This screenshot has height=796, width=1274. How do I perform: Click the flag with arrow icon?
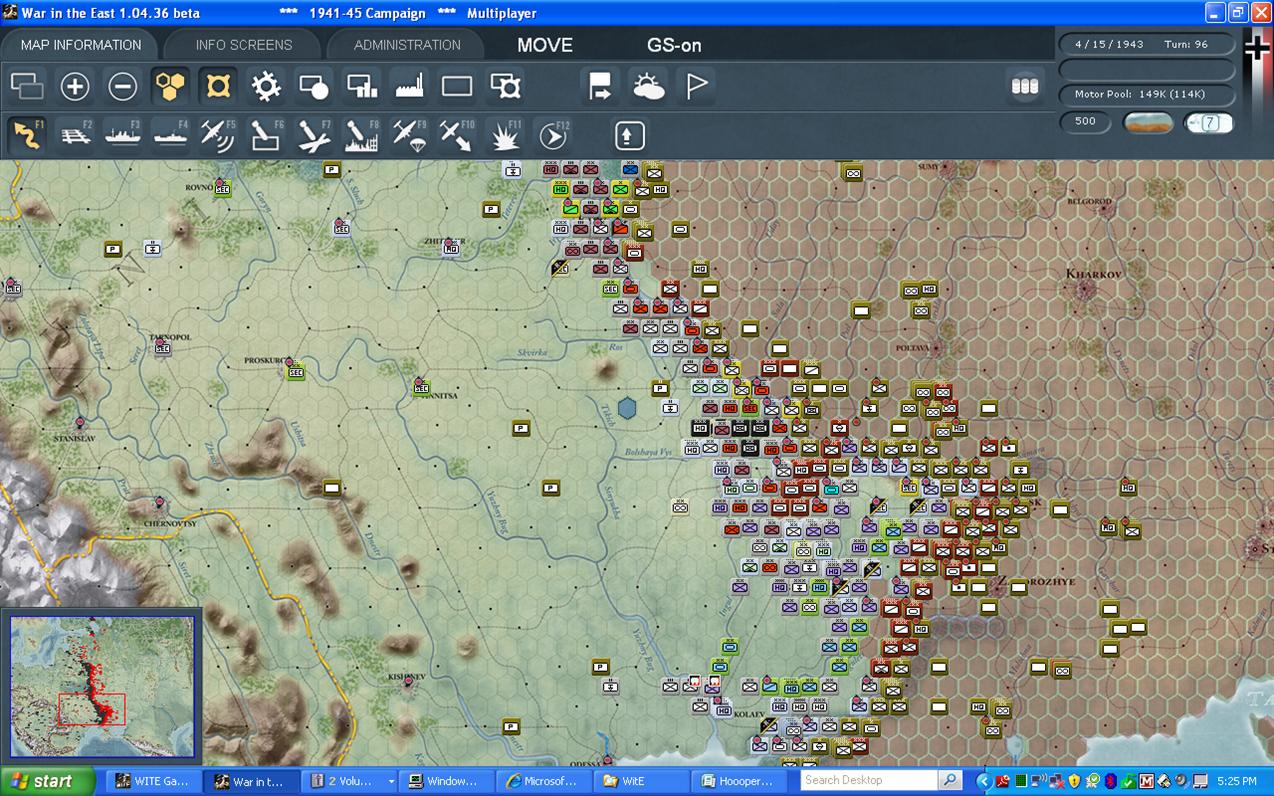[600, 87]
